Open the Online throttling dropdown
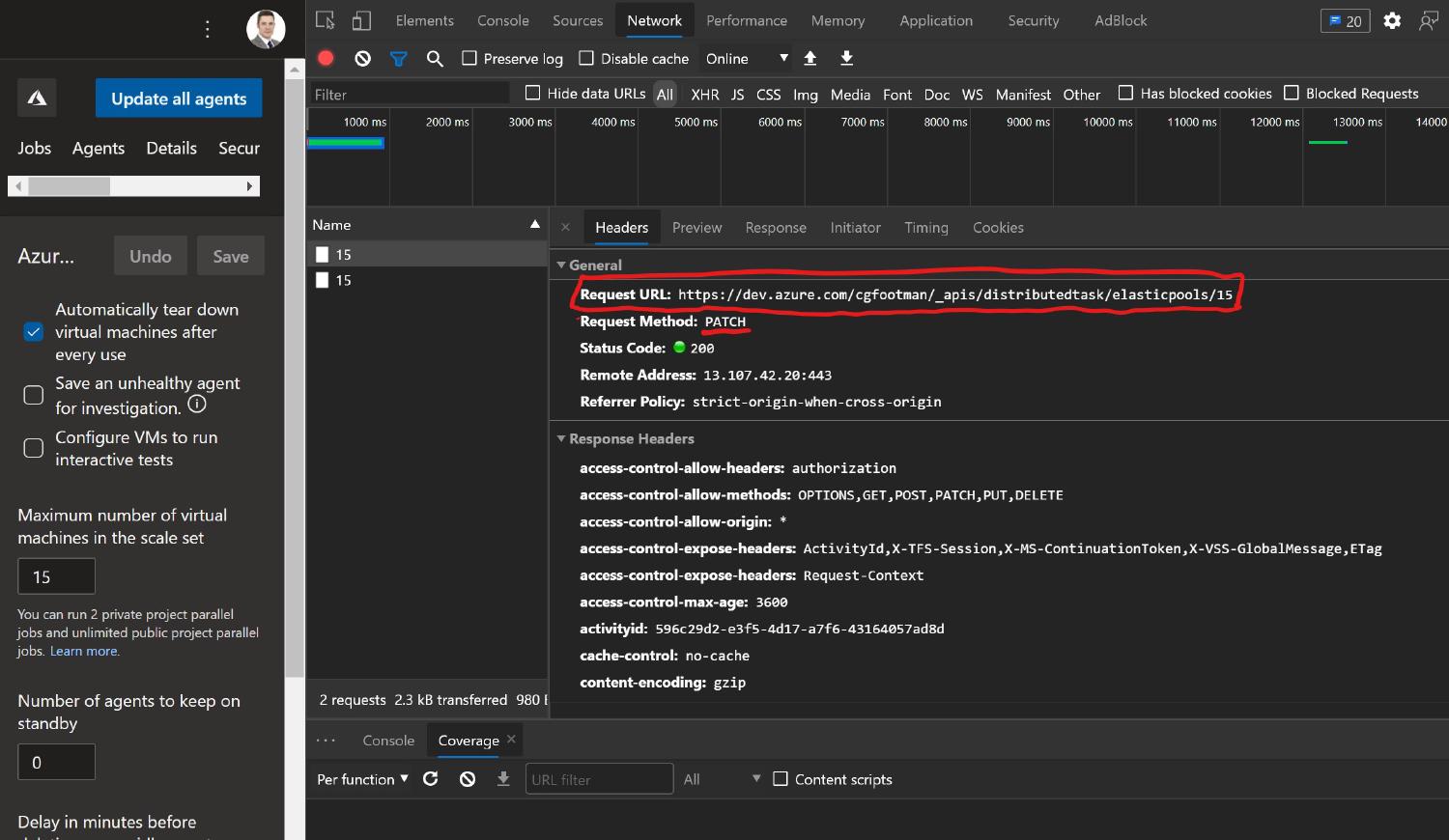This screenshot has height=840, width=1449. pyautogui.click(x=747, y=59)
